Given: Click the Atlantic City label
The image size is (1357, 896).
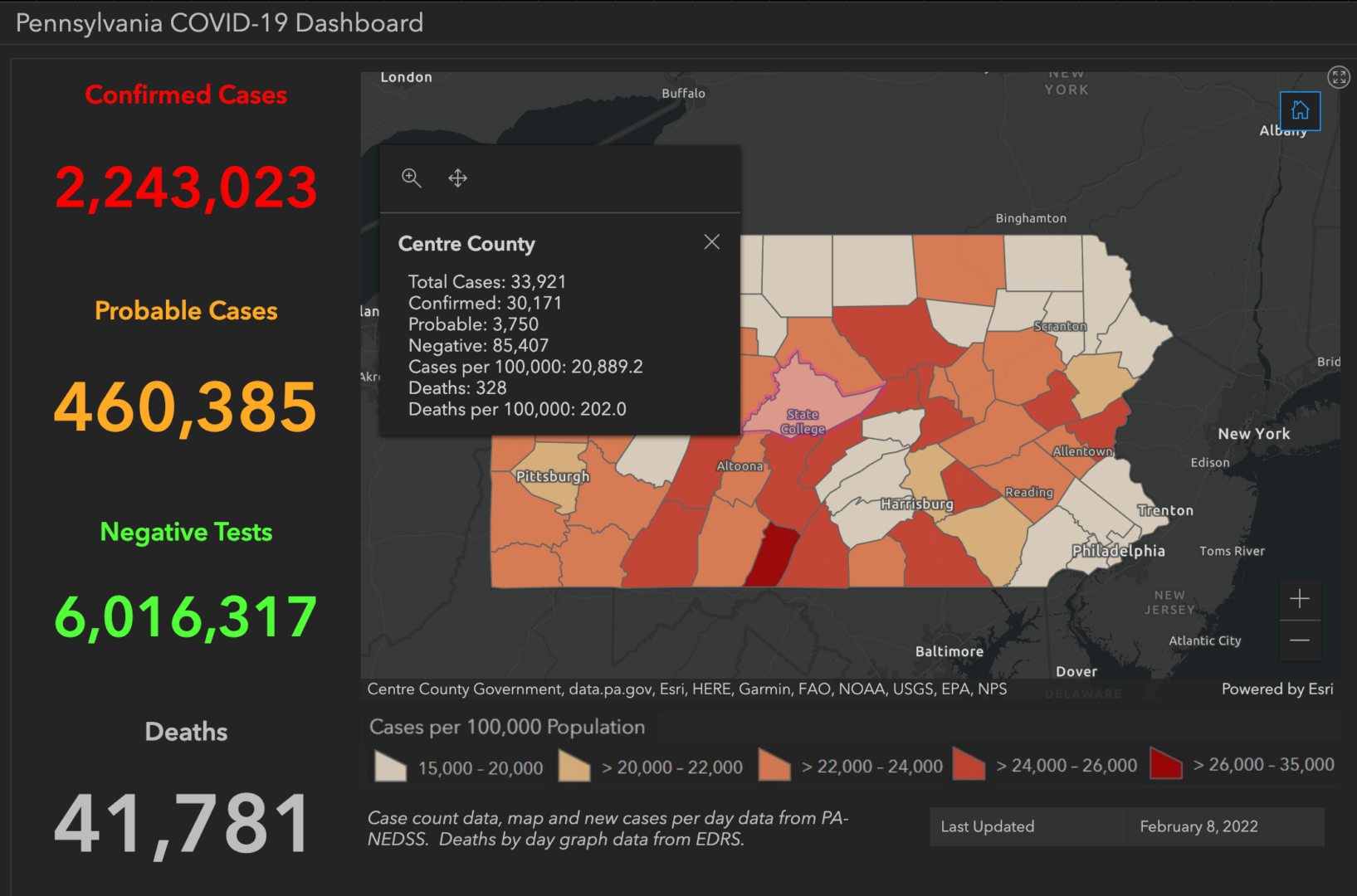Looking at the screenshot, I should coord(1205,640).
